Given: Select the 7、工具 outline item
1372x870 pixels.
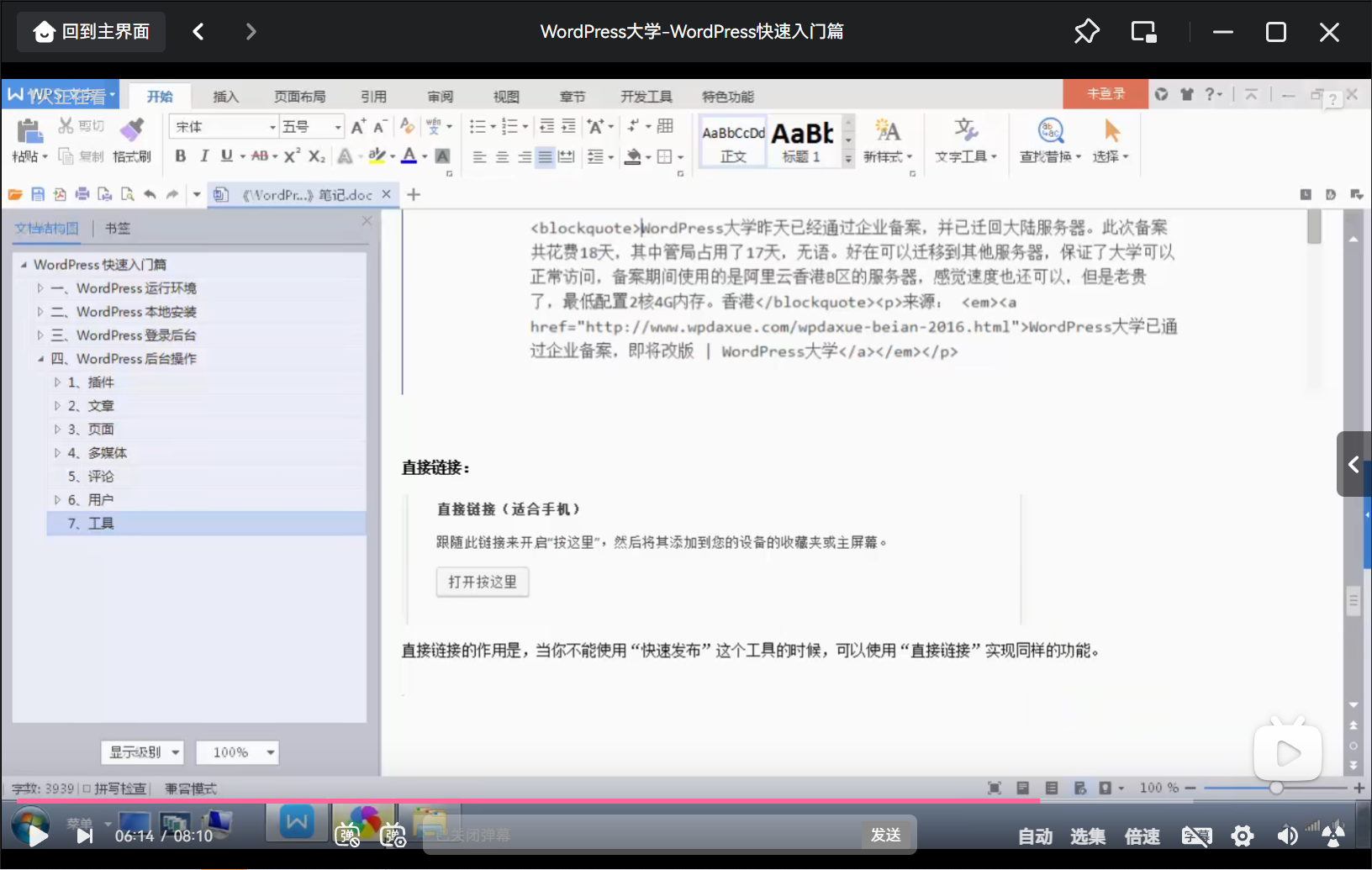Looking at the screenshot, I should coord(207,524).
